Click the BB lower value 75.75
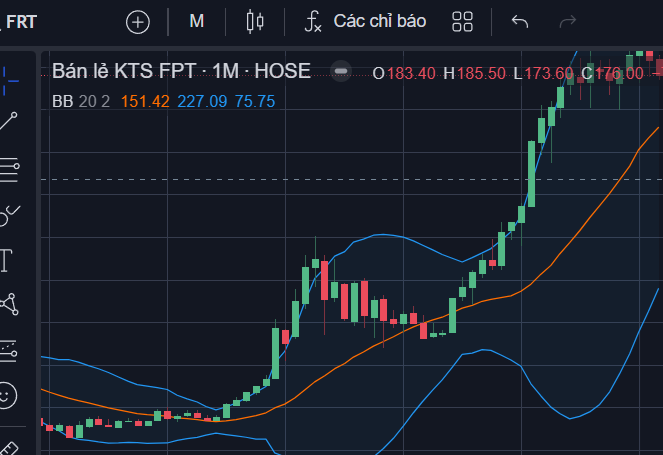Viewport: 663px width, 455px height. [255, 101]
